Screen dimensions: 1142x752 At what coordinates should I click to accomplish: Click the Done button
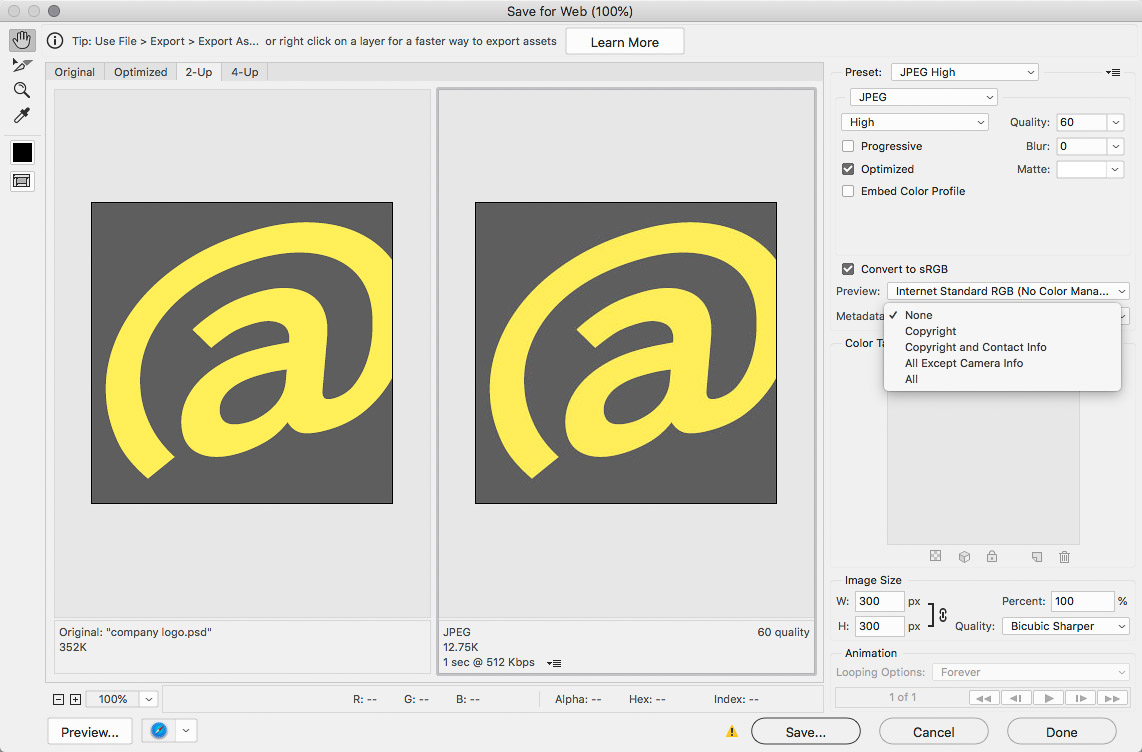pos(1062,732)
